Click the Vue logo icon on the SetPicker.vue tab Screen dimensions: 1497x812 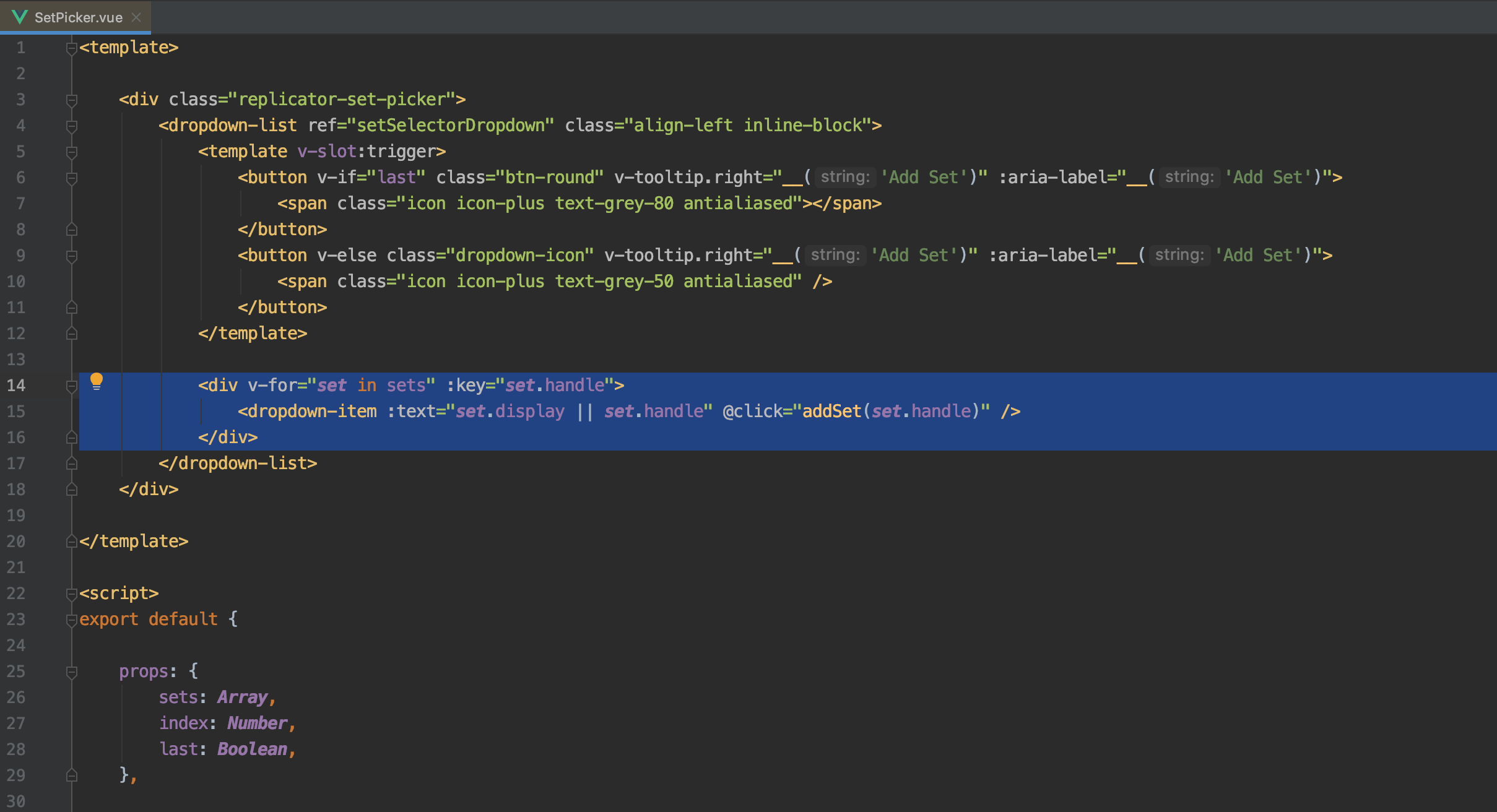pos(20,17)
